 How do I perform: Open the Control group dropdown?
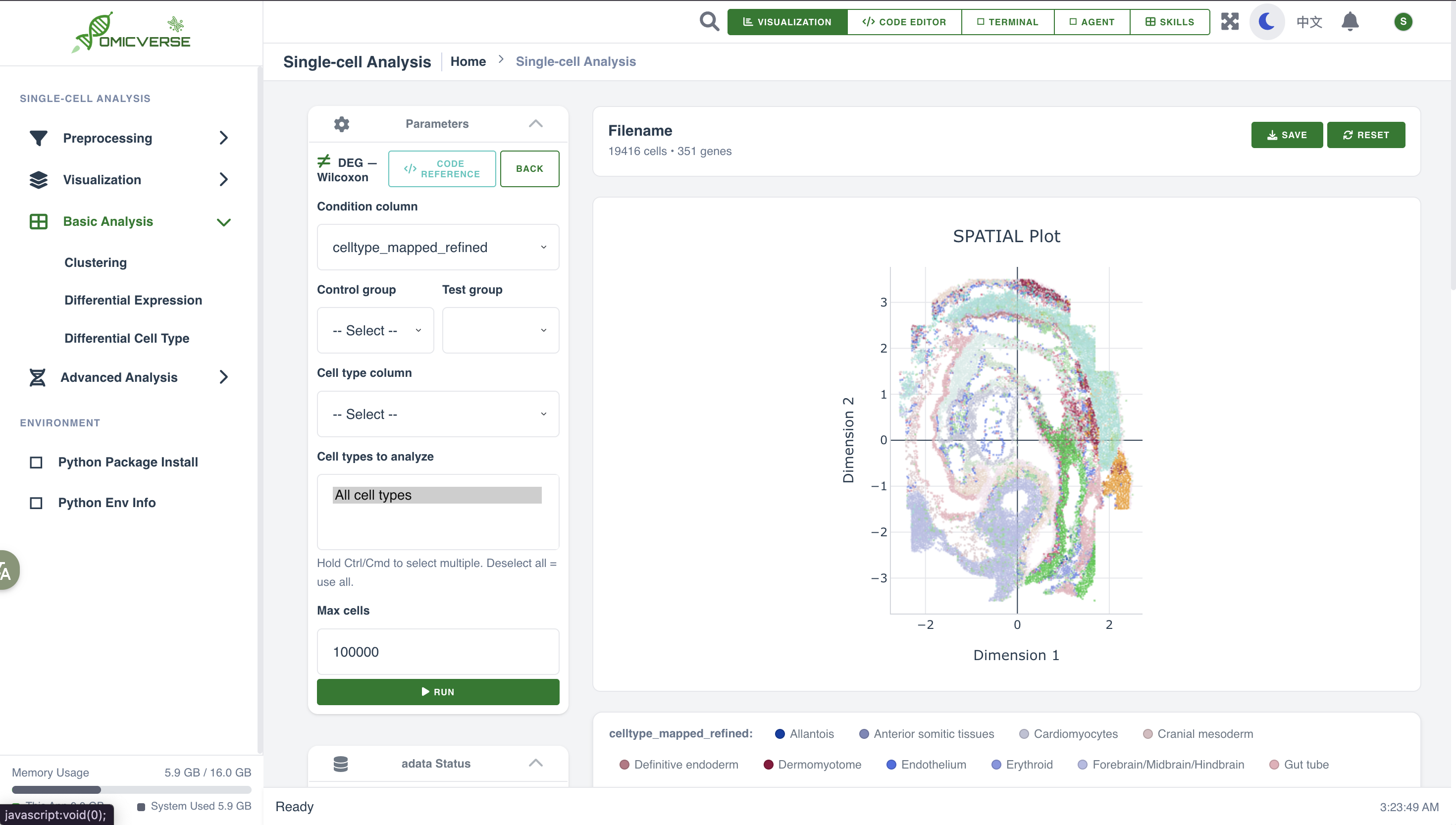click(x=375, y=330)
